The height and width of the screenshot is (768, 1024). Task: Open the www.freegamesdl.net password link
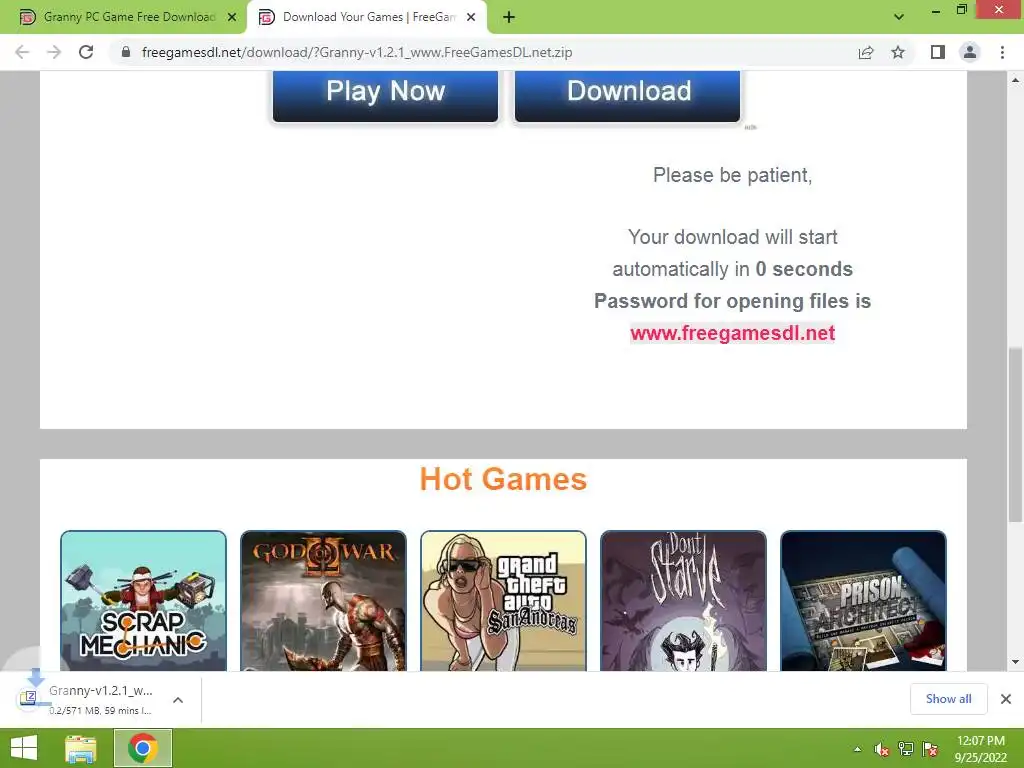(x=733, y=333)
